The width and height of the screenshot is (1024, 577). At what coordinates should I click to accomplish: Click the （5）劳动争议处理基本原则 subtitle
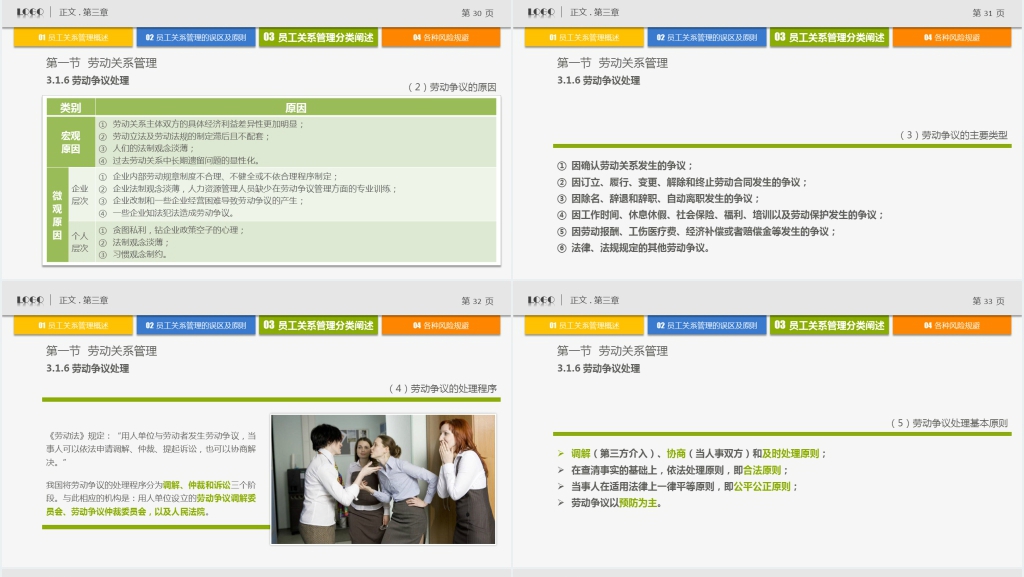[x=948, y=423]
